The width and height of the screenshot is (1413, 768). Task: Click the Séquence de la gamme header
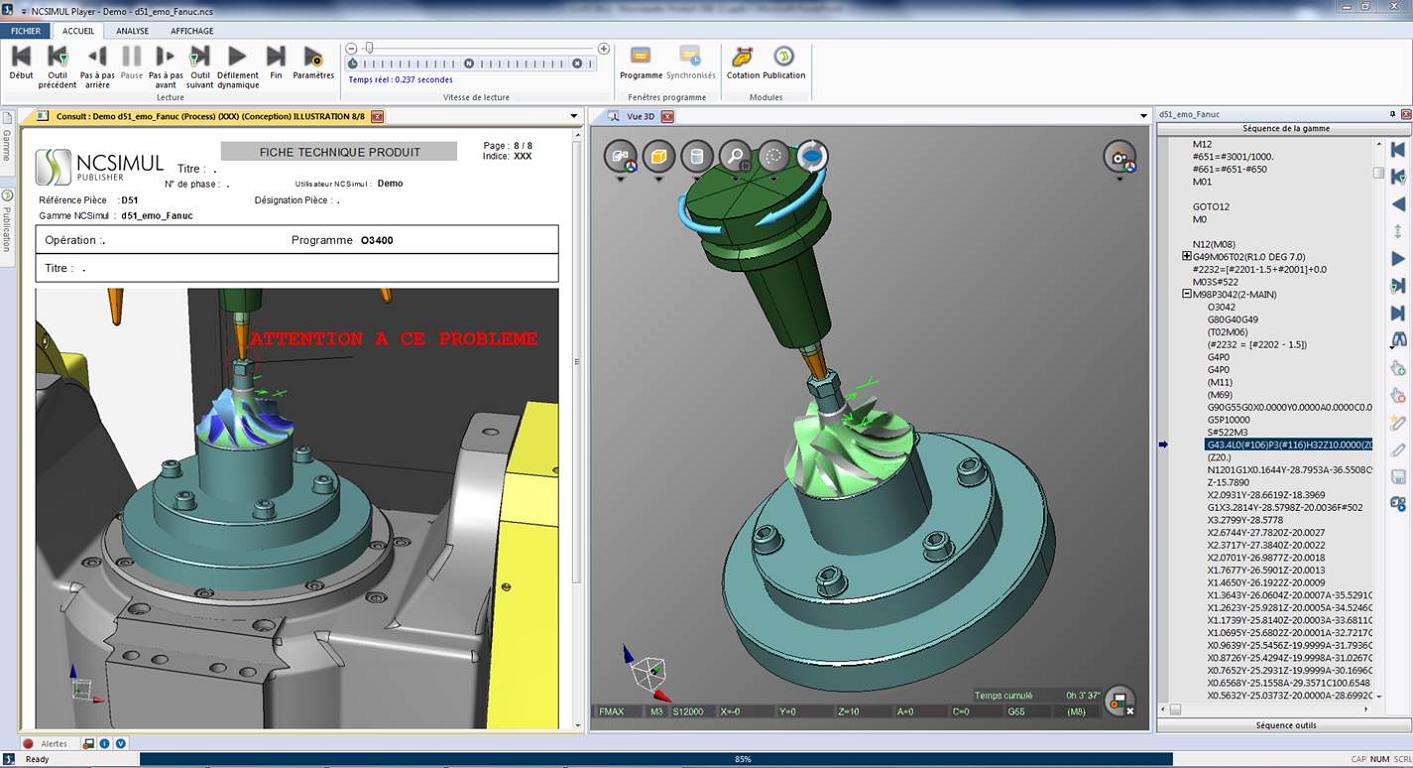[1285, 129]
